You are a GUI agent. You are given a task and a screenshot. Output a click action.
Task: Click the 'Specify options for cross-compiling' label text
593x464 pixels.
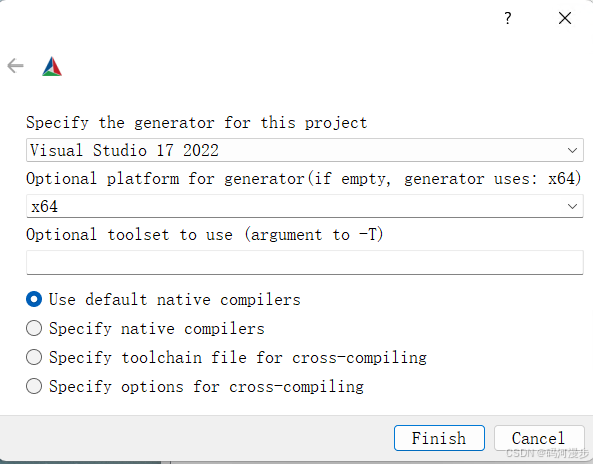(206, 386)
